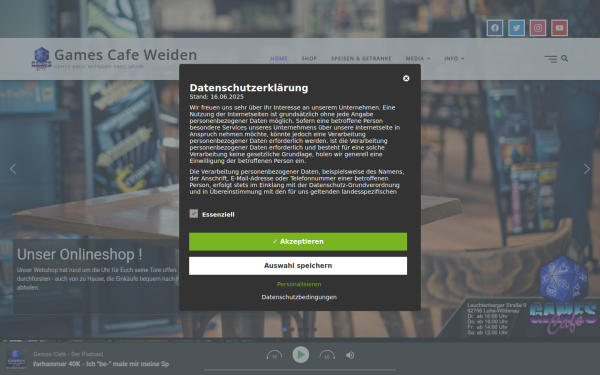The width and height of the screenshot is (600, 375).
Task: Click the Games Cafe d20 logo at bottom right
Action: click(563, 294)
